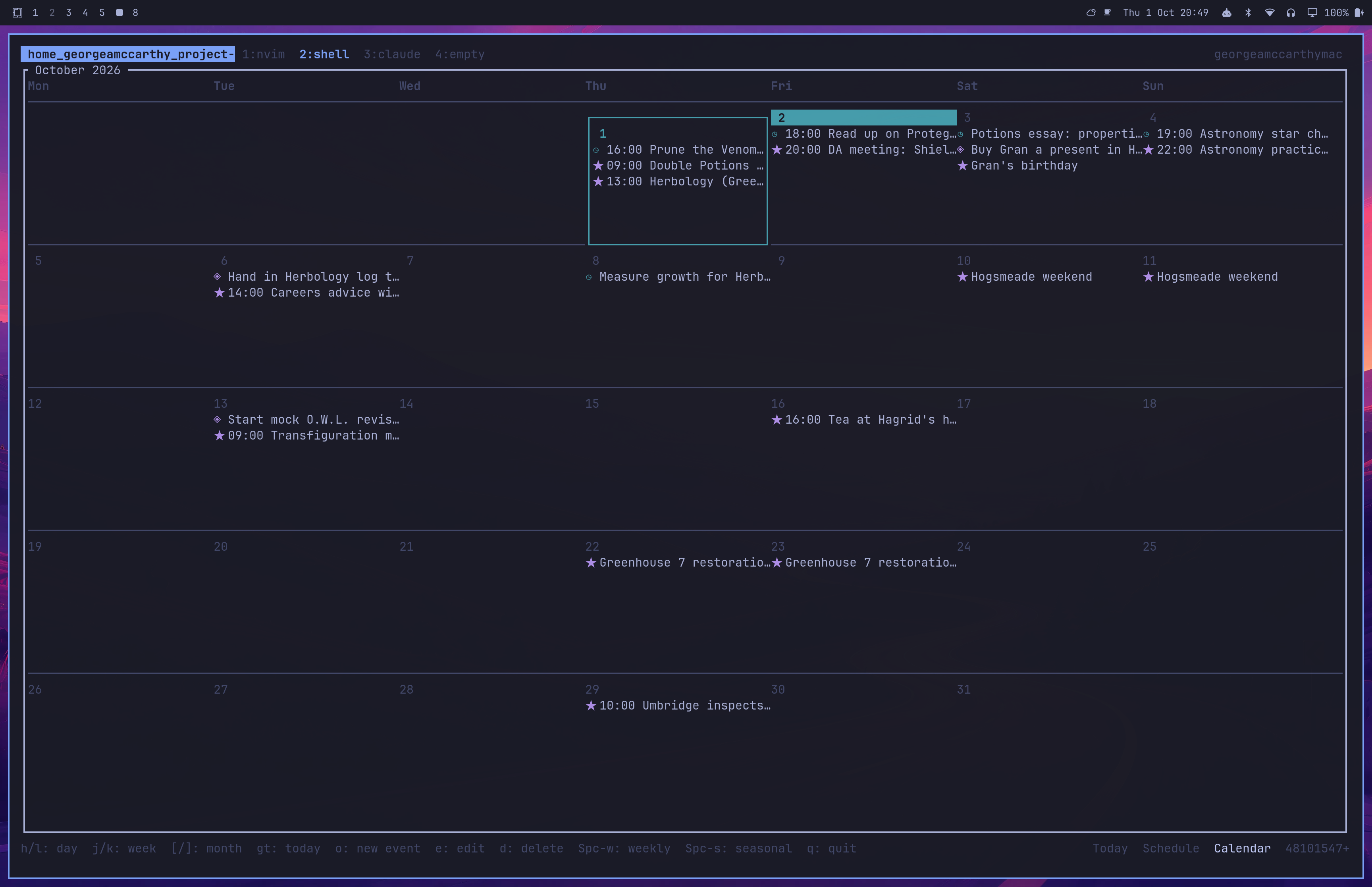Viewport: 1372px width, 887px height.
Task: Click star icon beside 14:00 Careers advice
Action: 220,293
